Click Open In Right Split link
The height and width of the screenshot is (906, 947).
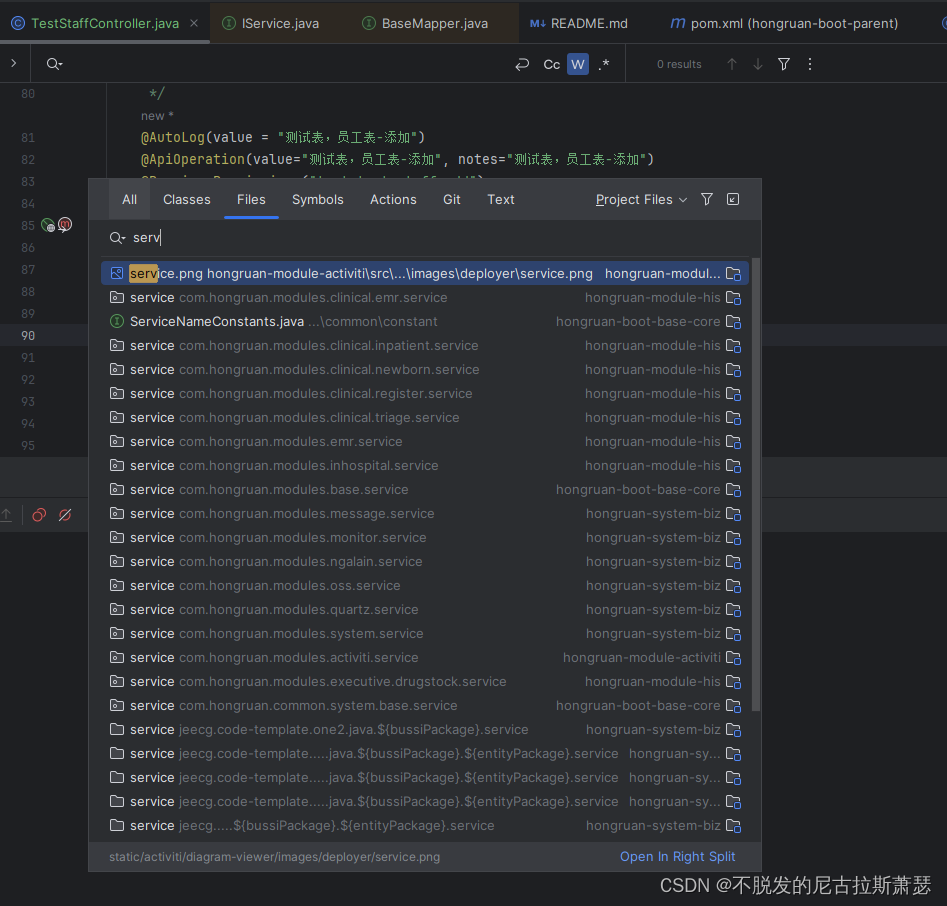(677, 856)
